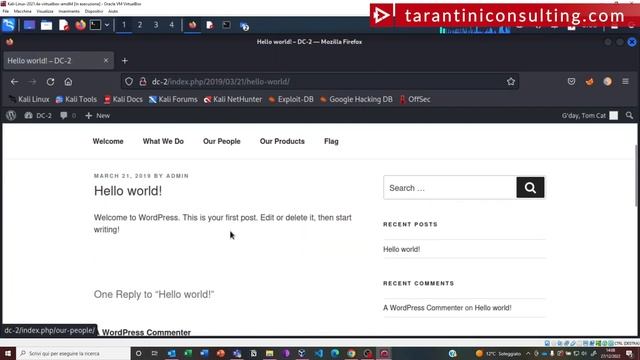Open a new Firefox tab with plus button

pos(125,61)
